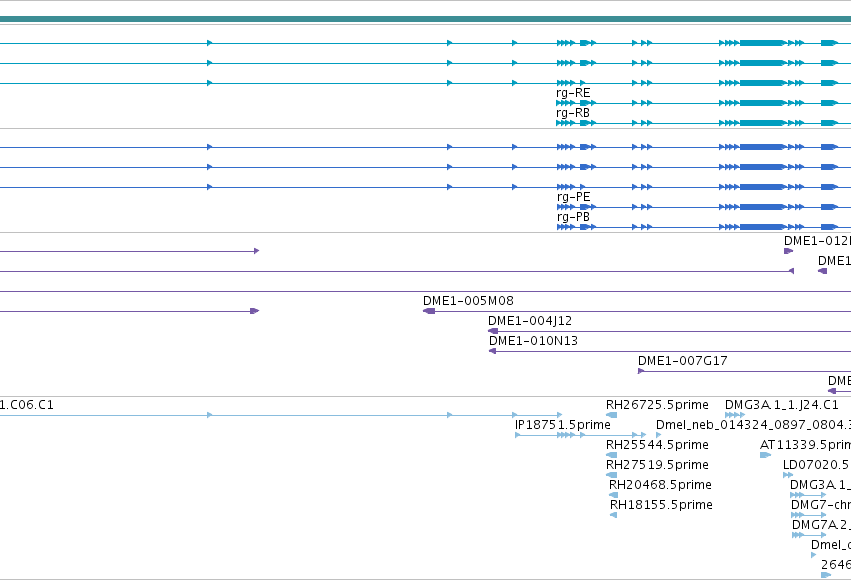Click the 1.C06.C1 feature label
The width and height of the screenshot is (851, 580).
tap(27, 405)
